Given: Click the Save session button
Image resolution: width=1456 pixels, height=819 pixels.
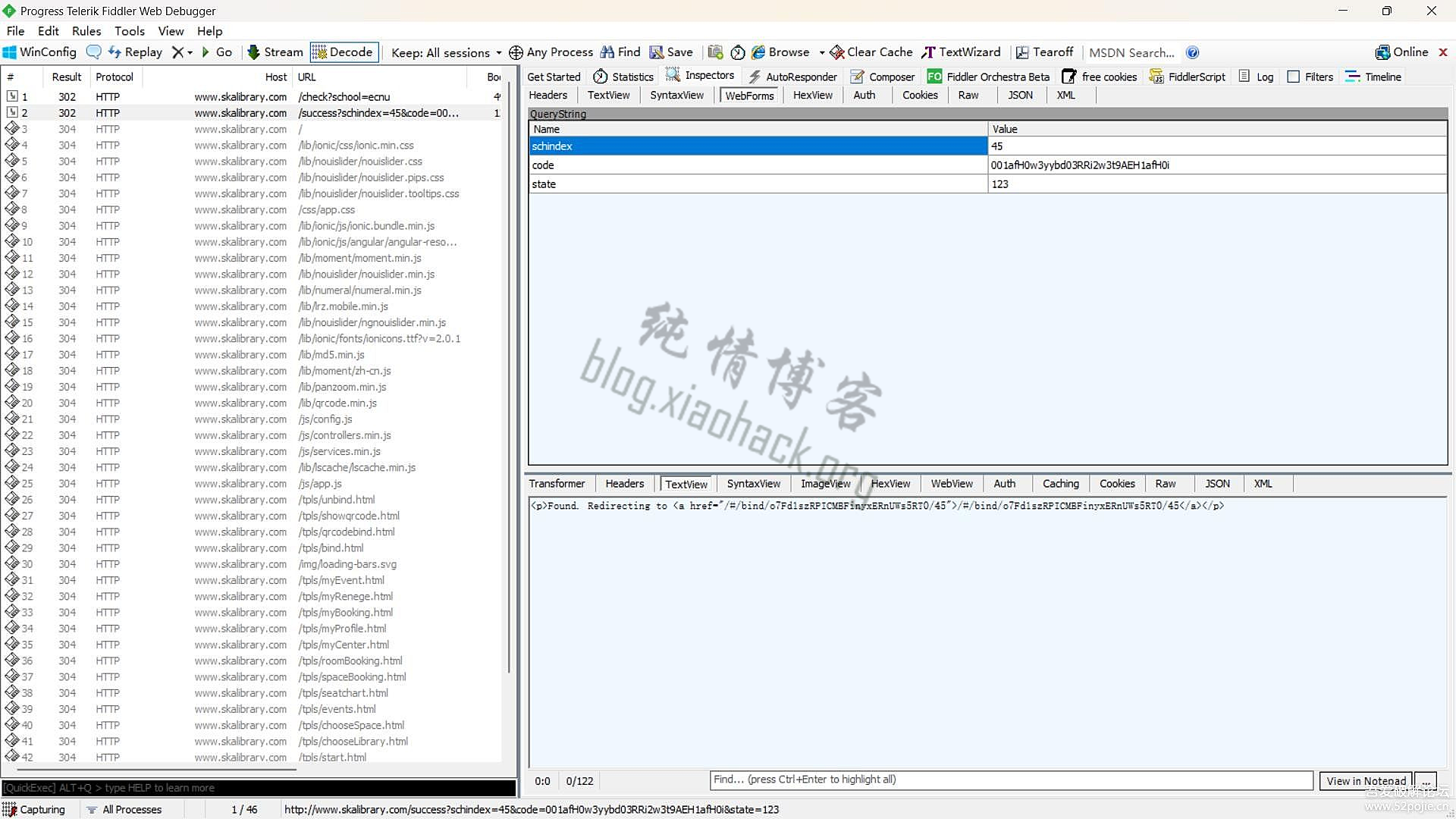Looking at the screenshot, I should (672, 52).
